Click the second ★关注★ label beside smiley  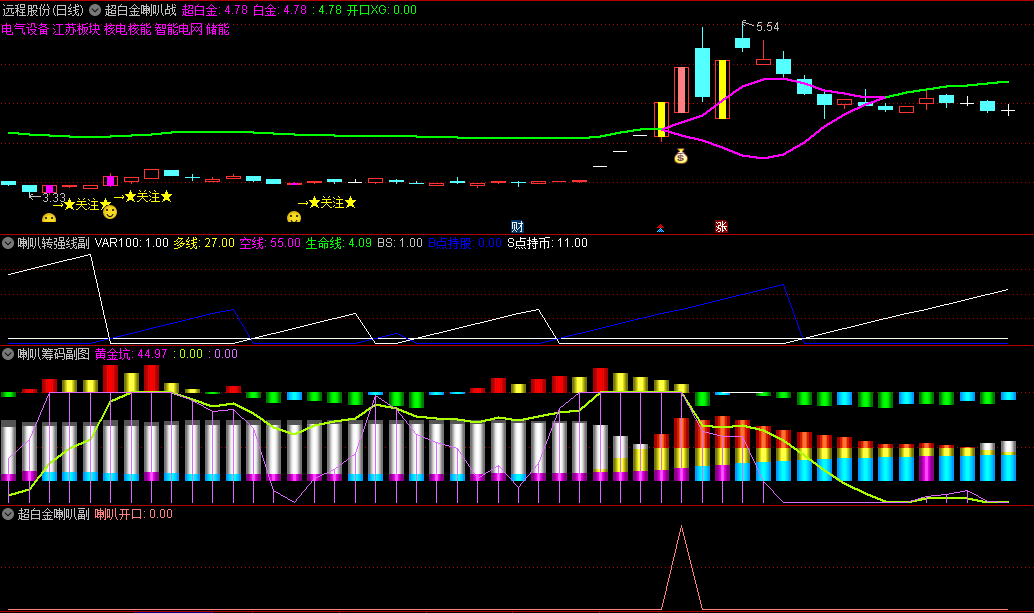(148, 196)
